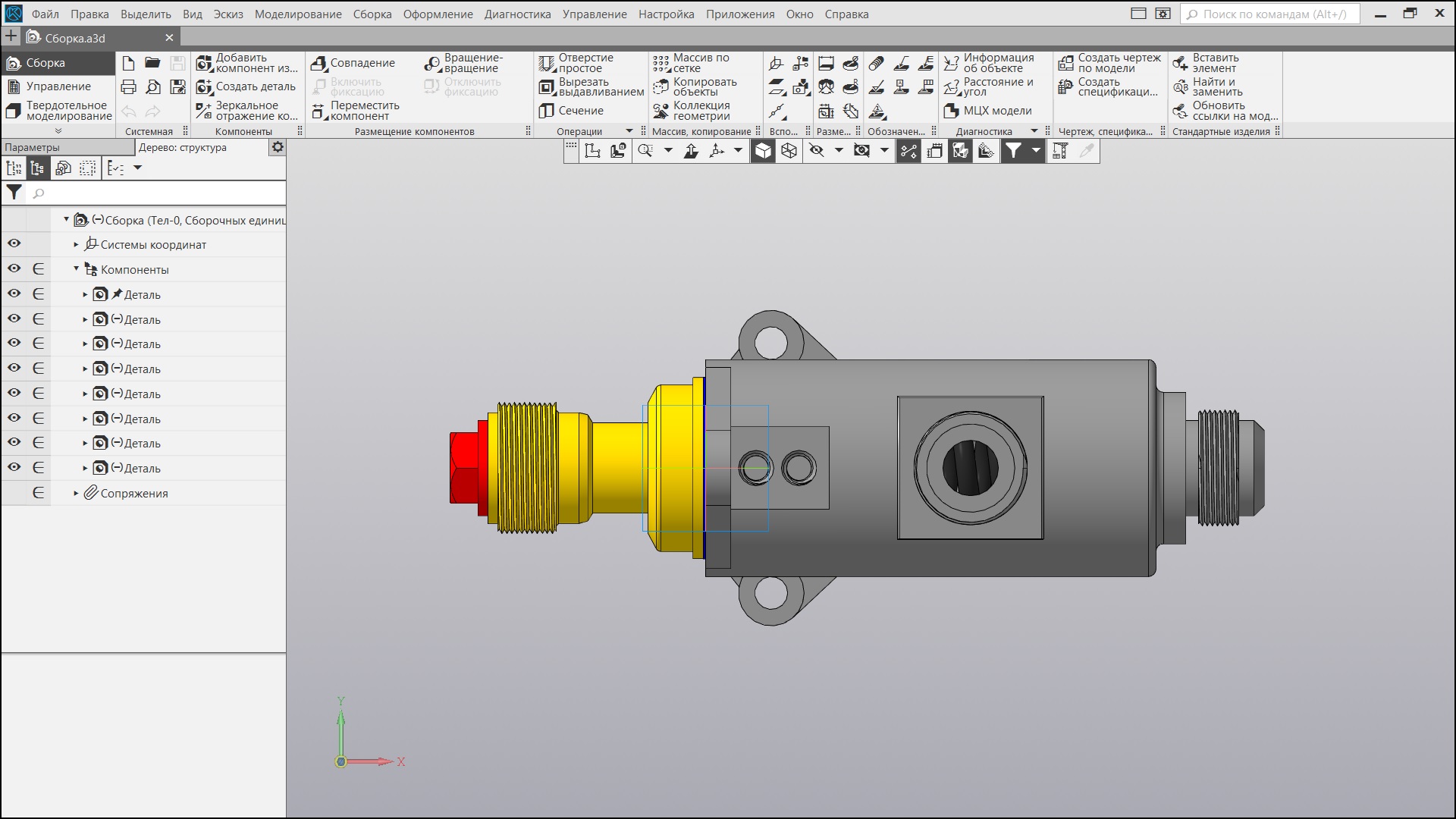Open tree settings gear icon
The width and height of the screenshot is (1456, 819).
pos(278,147)
